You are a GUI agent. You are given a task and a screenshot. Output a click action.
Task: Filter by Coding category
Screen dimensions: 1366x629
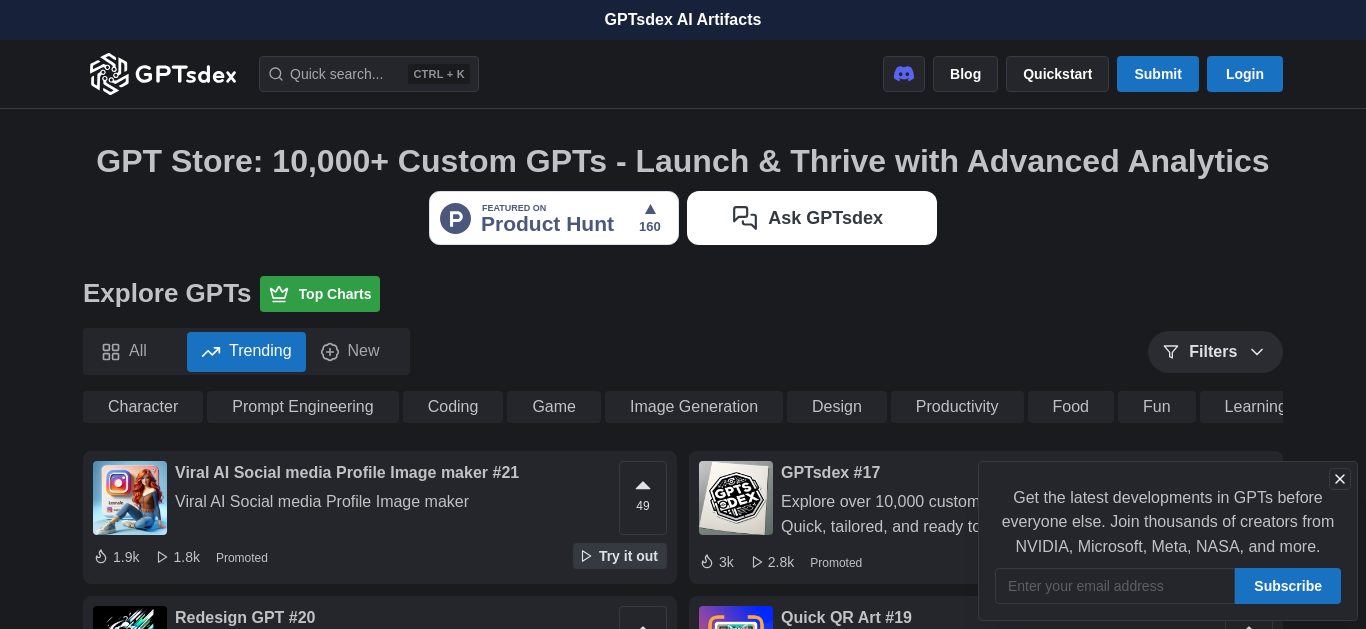click(453, 407)
